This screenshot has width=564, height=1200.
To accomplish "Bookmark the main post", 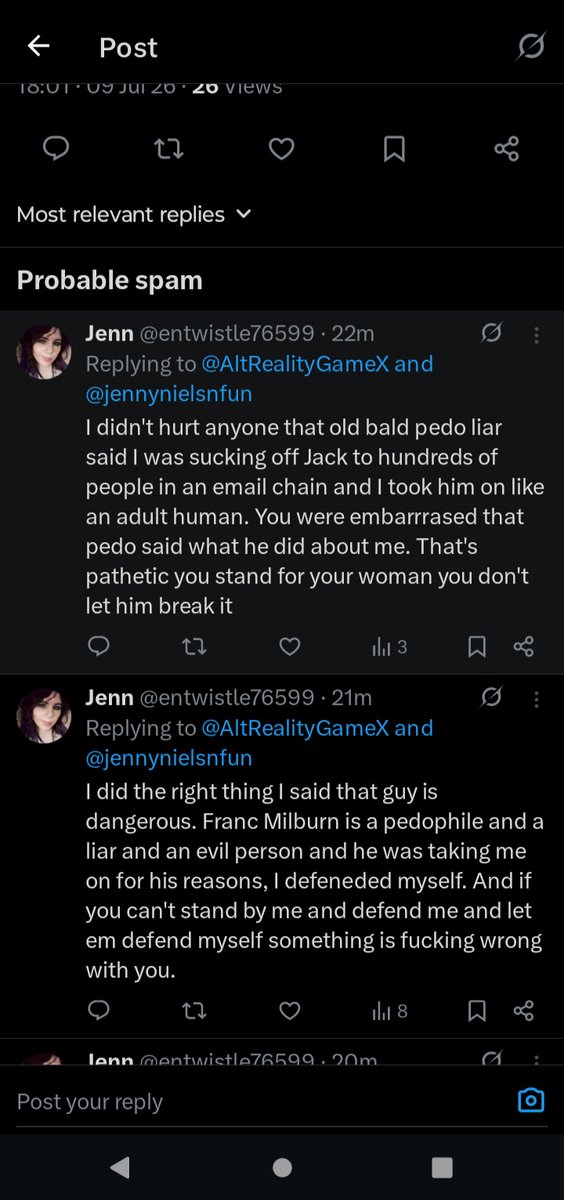I will pos(394,150).
